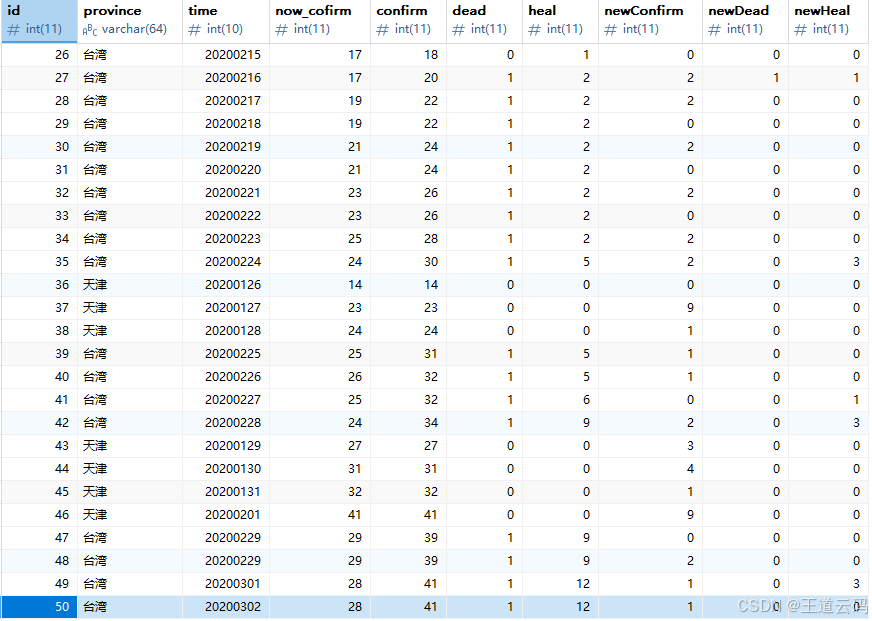Select row with id 36
The image size is (872, 621).
[434, 285]
